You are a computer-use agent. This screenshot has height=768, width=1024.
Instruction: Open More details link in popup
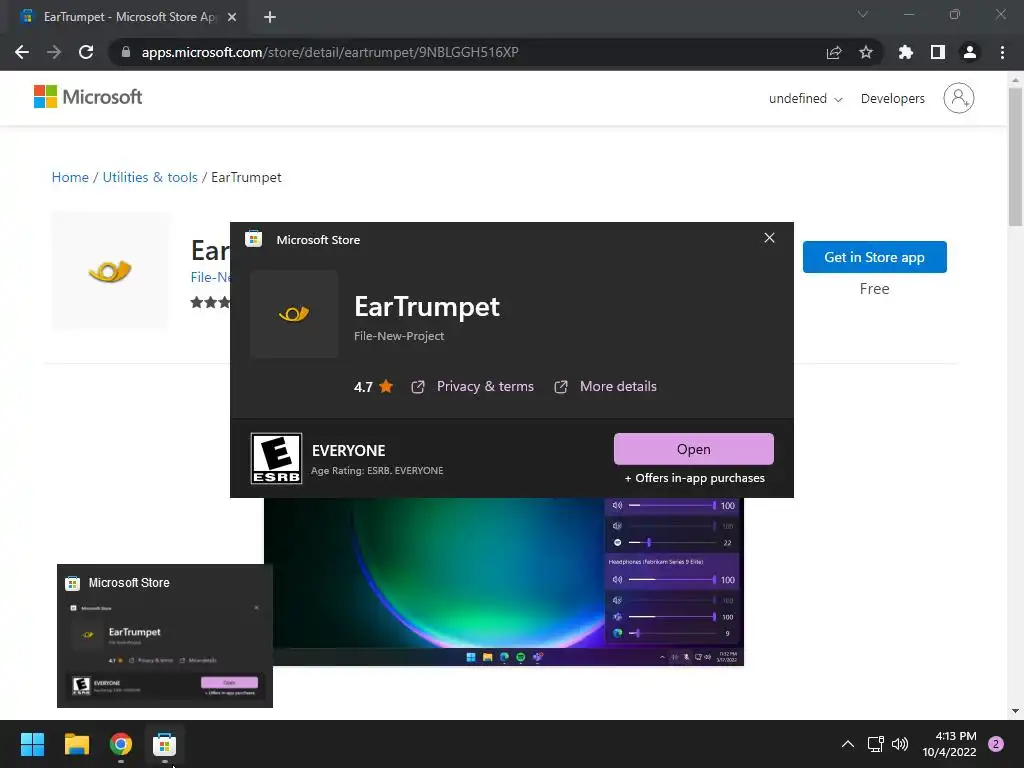point(618,387)
